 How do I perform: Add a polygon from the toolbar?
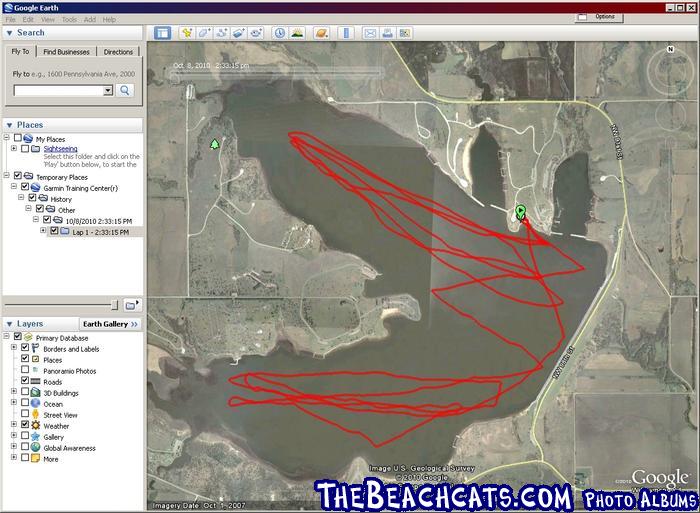204,33
